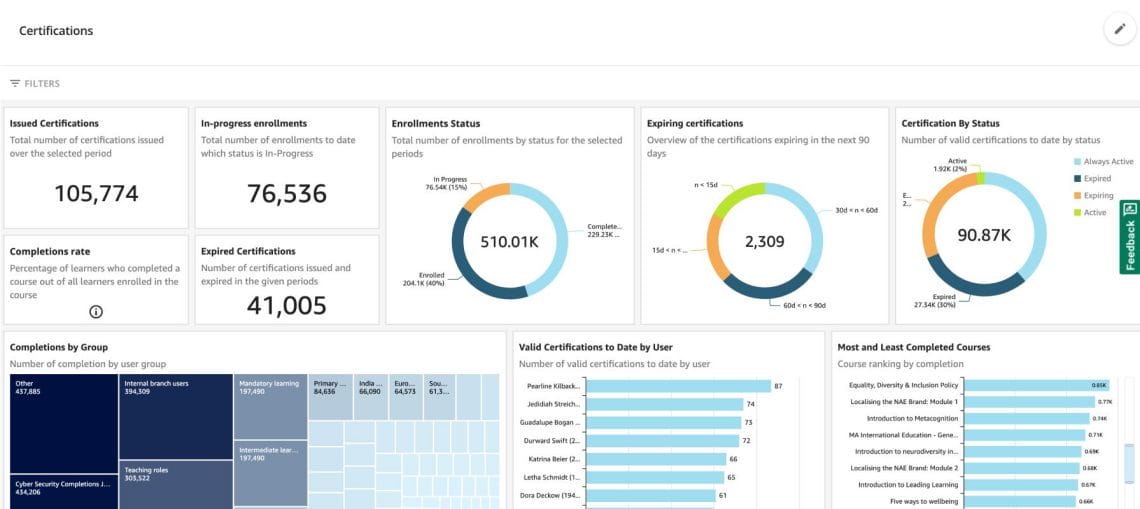
Task: Click the 'Teaching roles' treemap tile
Action: click(x=175, y=485)
